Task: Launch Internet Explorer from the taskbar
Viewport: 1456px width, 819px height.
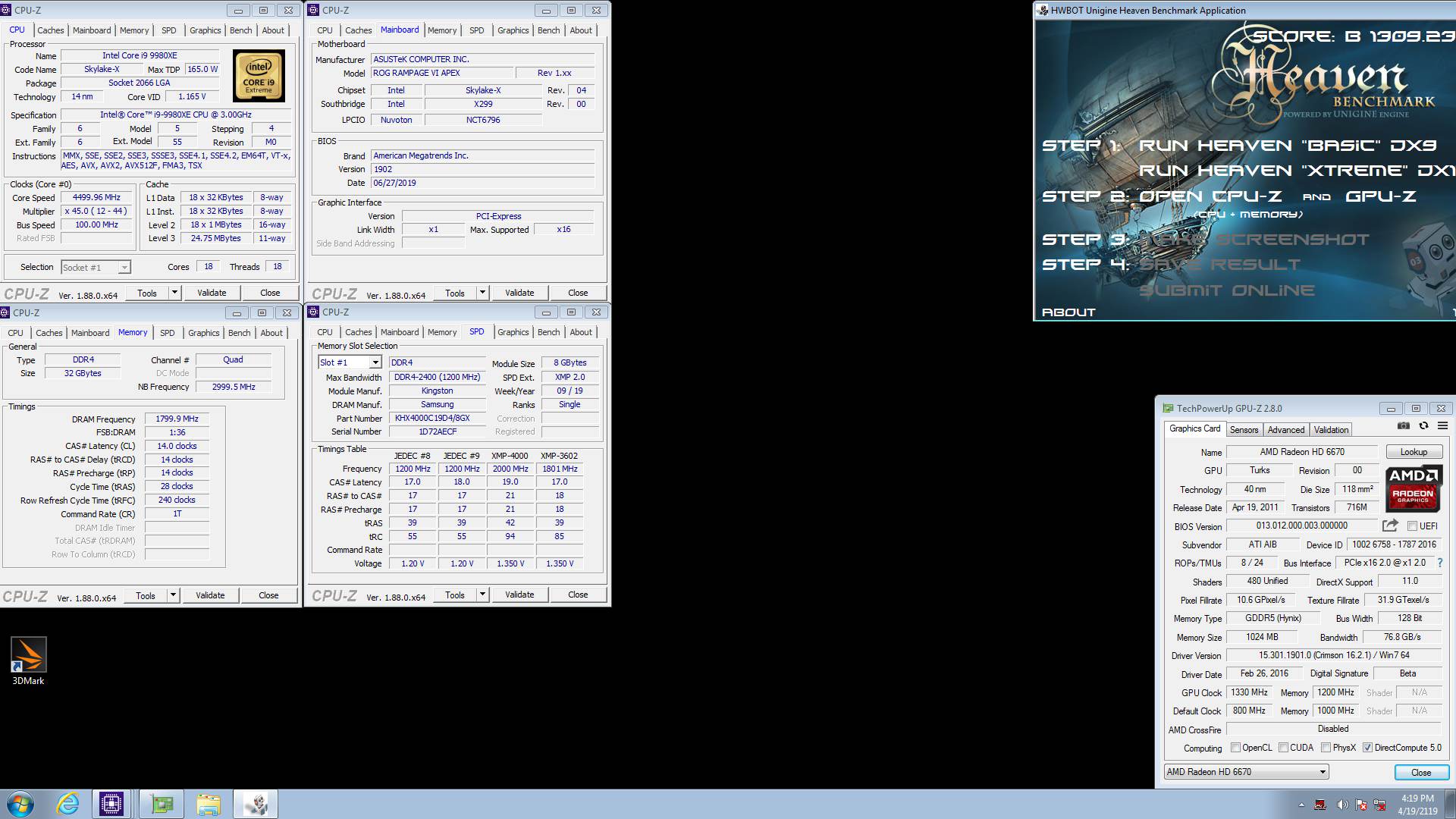Action: [x=67, y=804]
